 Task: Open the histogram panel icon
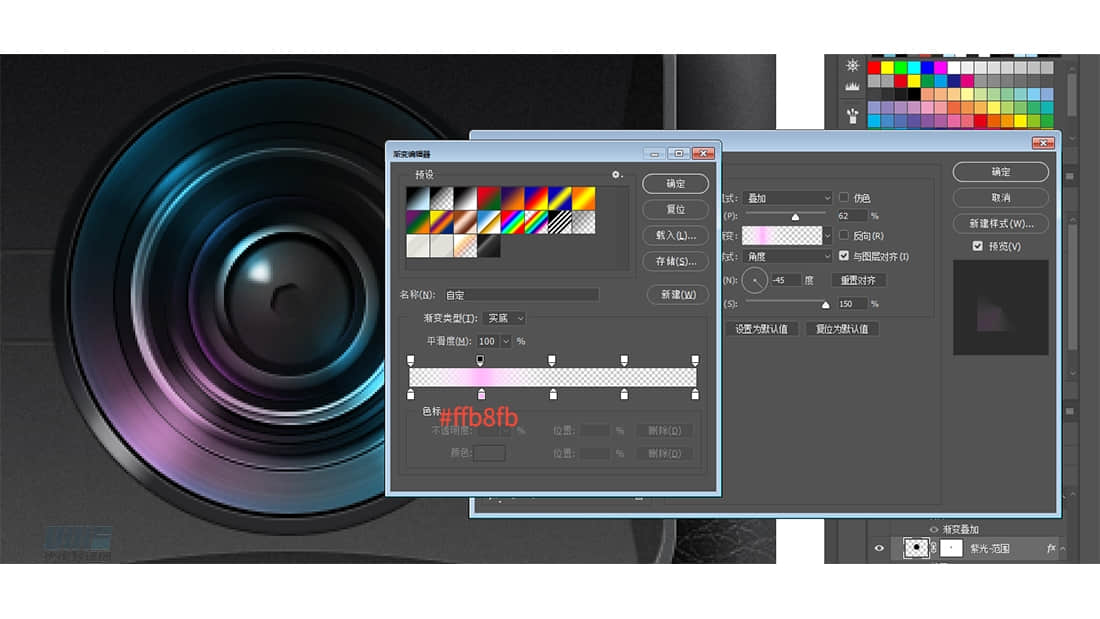[x=852, y=87]
